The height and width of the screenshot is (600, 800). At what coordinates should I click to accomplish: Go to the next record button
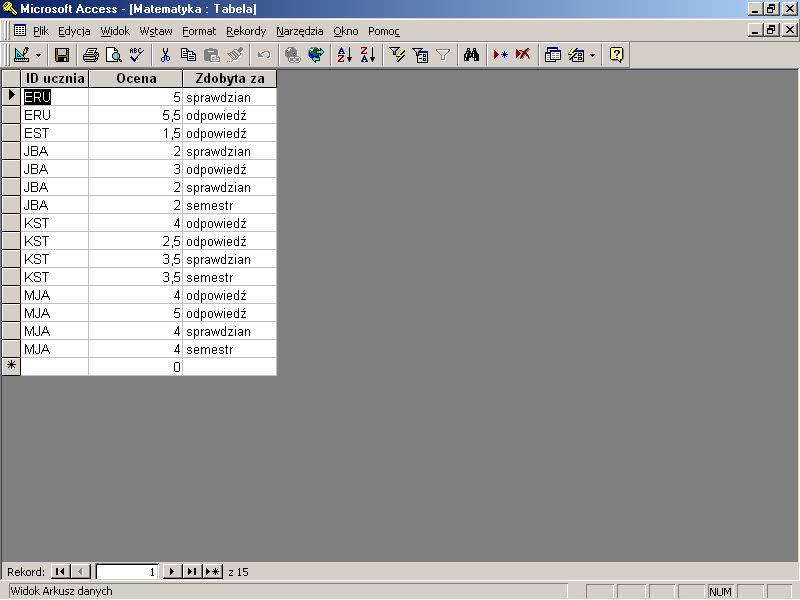click(x=172, y=571)
